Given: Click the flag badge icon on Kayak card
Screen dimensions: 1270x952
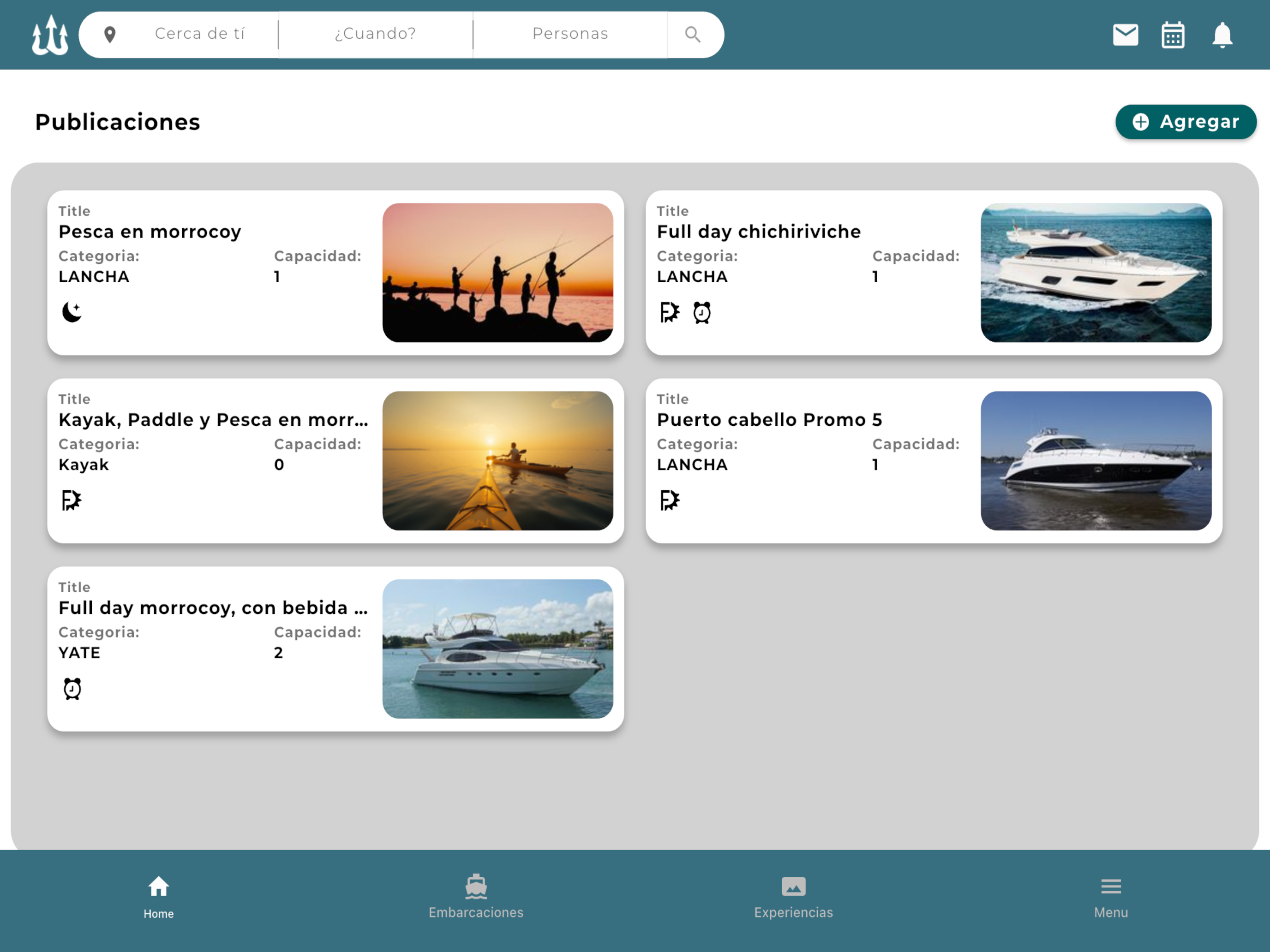Looking at the screenshot, I should click(x=71, y=500).
